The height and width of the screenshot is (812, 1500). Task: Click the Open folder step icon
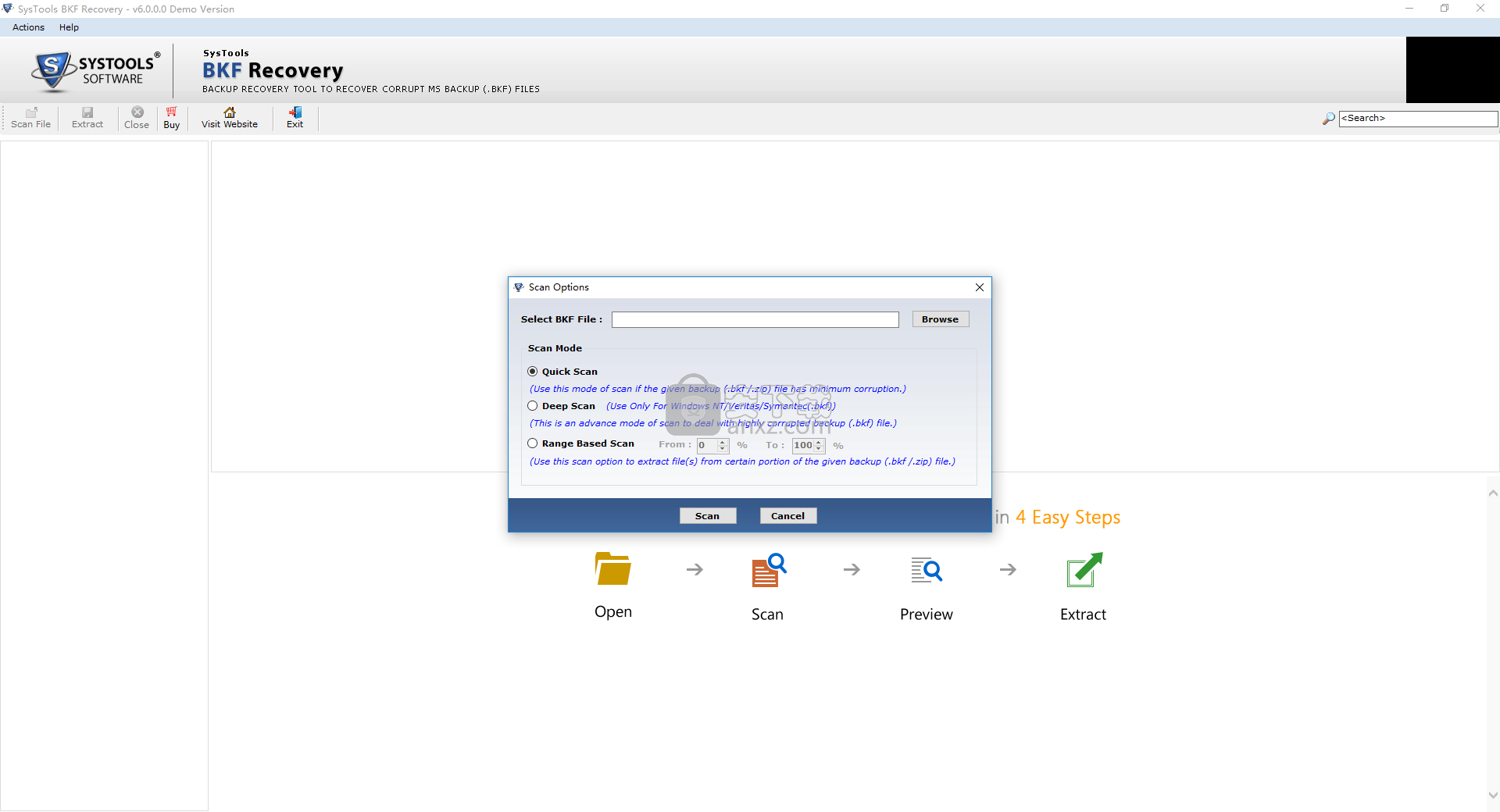click(x=612, y=569)
